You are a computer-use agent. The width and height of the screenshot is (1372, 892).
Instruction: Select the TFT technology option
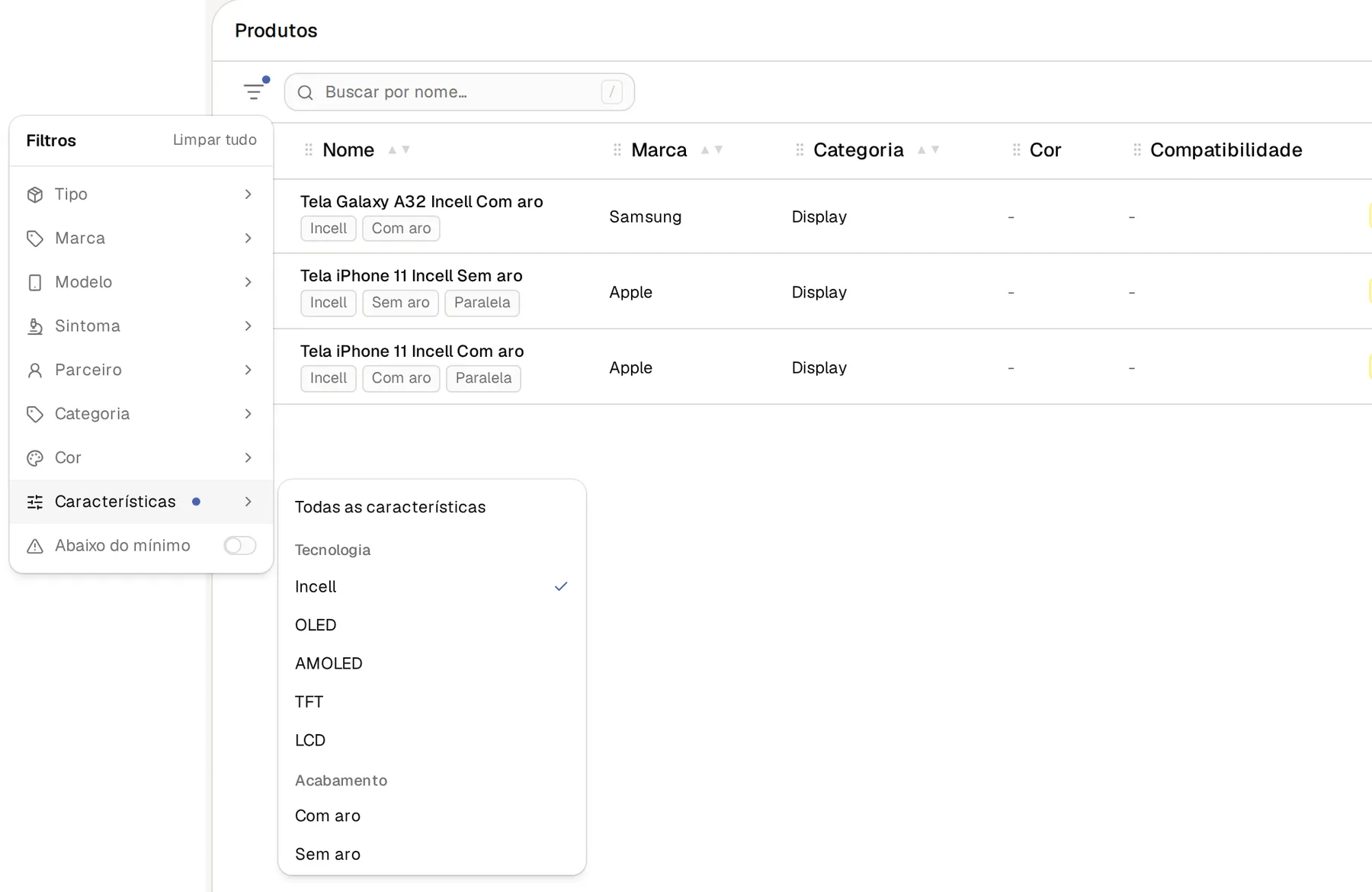point(432,702)
